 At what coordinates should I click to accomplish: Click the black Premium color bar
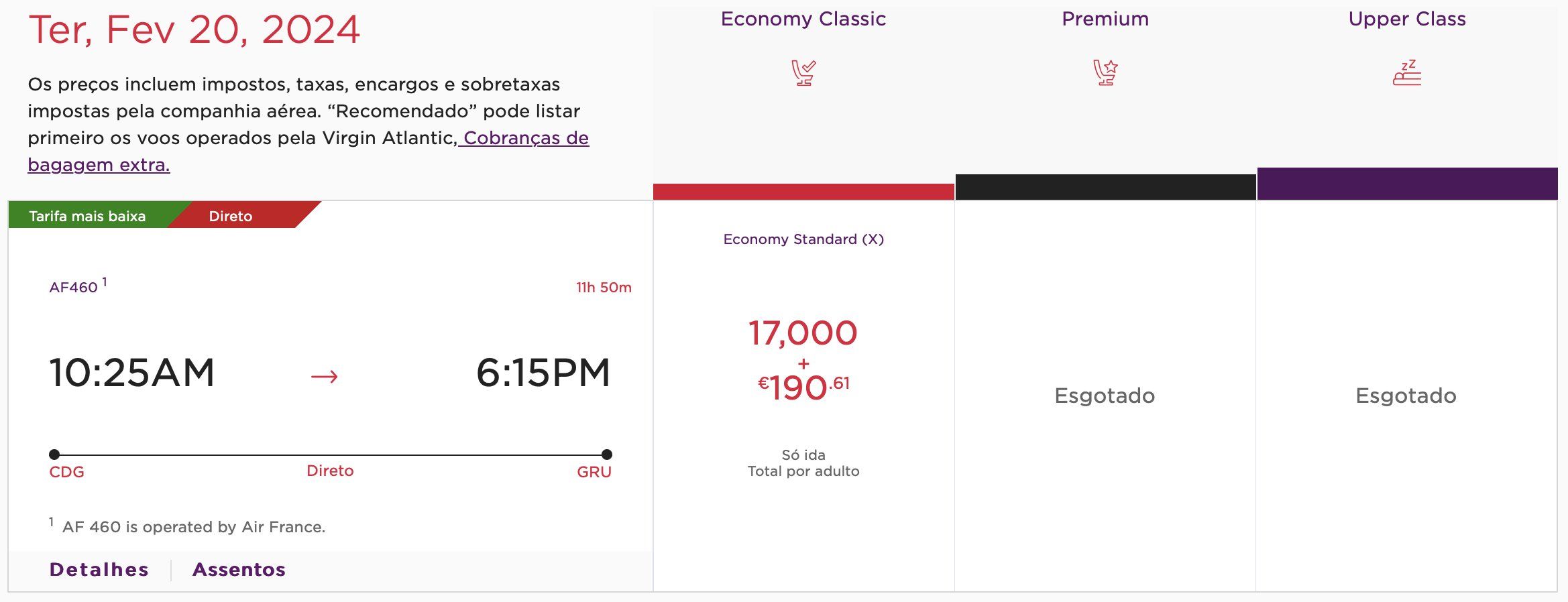click(1105, 187)
